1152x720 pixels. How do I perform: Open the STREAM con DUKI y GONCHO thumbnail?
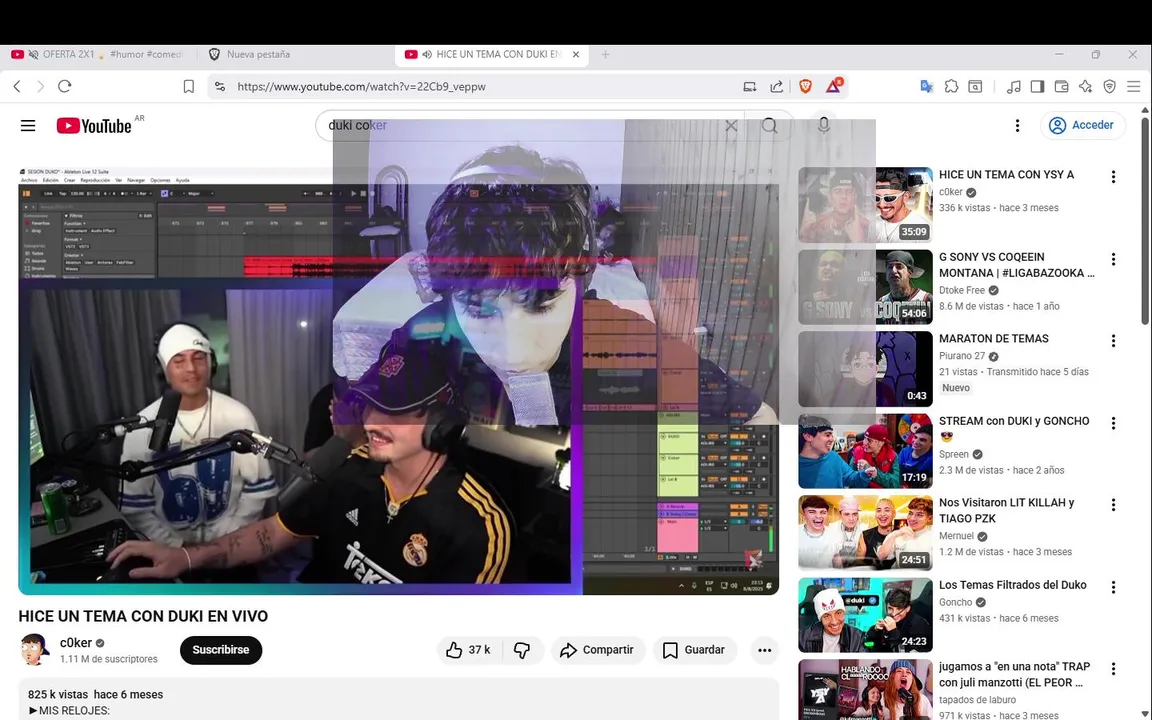(865, 451)
